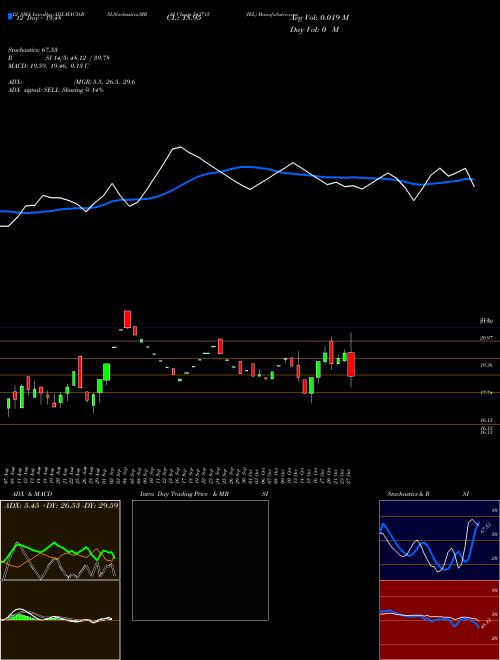Screen dimensions: 500x660
Task: Click the 'Intra Day Trading Price & MRSI' heading
Action: tap(205, 494)
